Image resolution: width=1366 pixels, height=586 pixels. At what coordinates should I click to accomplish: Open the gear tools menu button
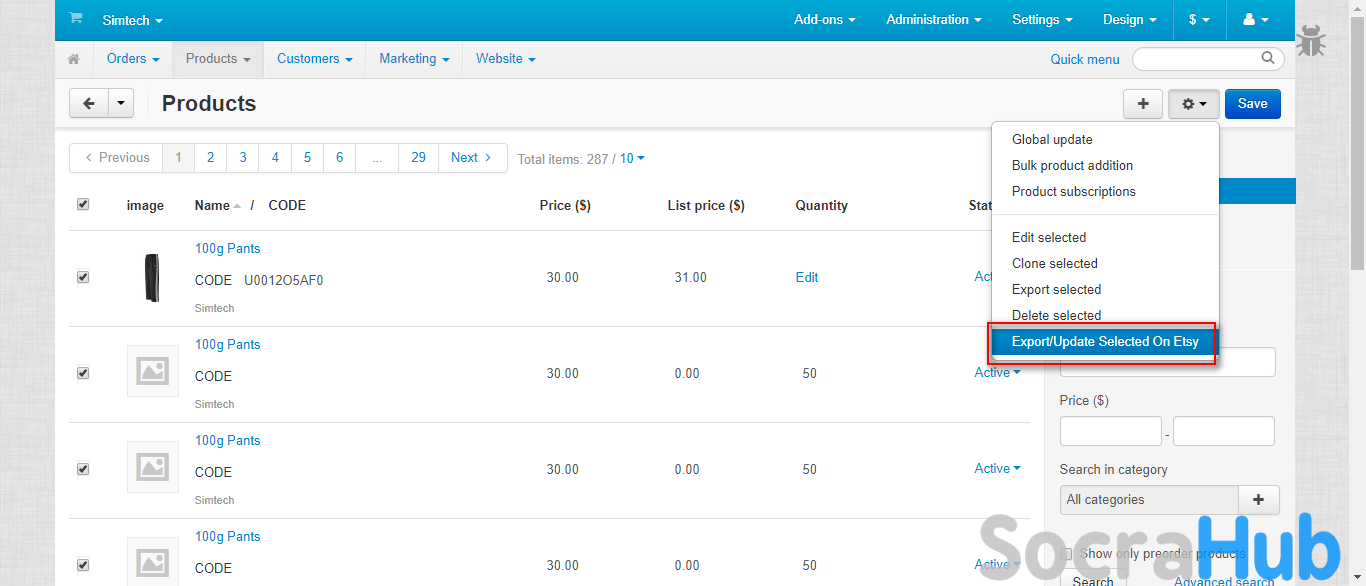pyautogui.click(x=1193, y=103)
